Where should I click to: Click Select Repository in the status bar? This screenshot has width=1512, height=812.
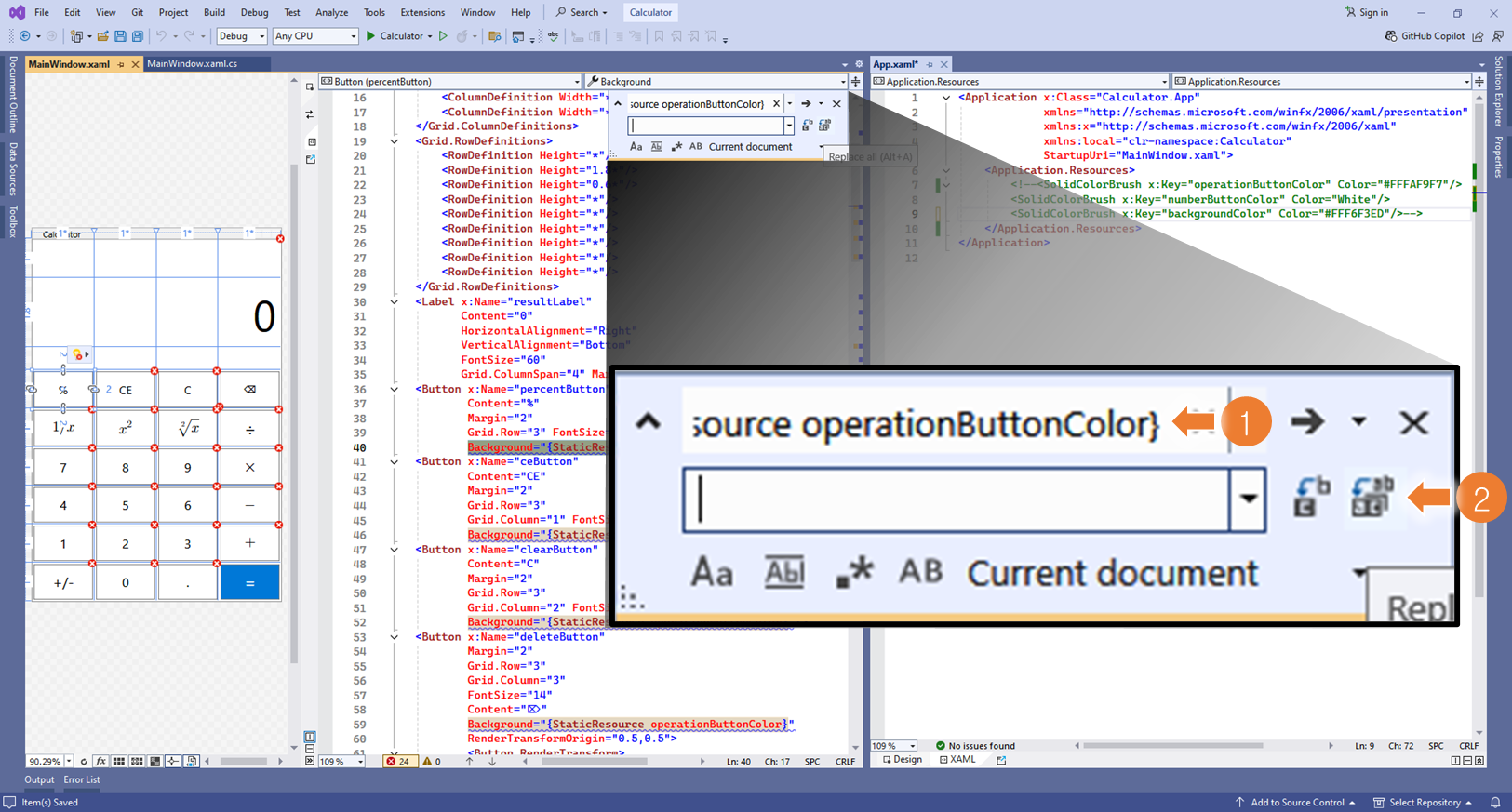pyautogui.click(x=1423, y=802)
